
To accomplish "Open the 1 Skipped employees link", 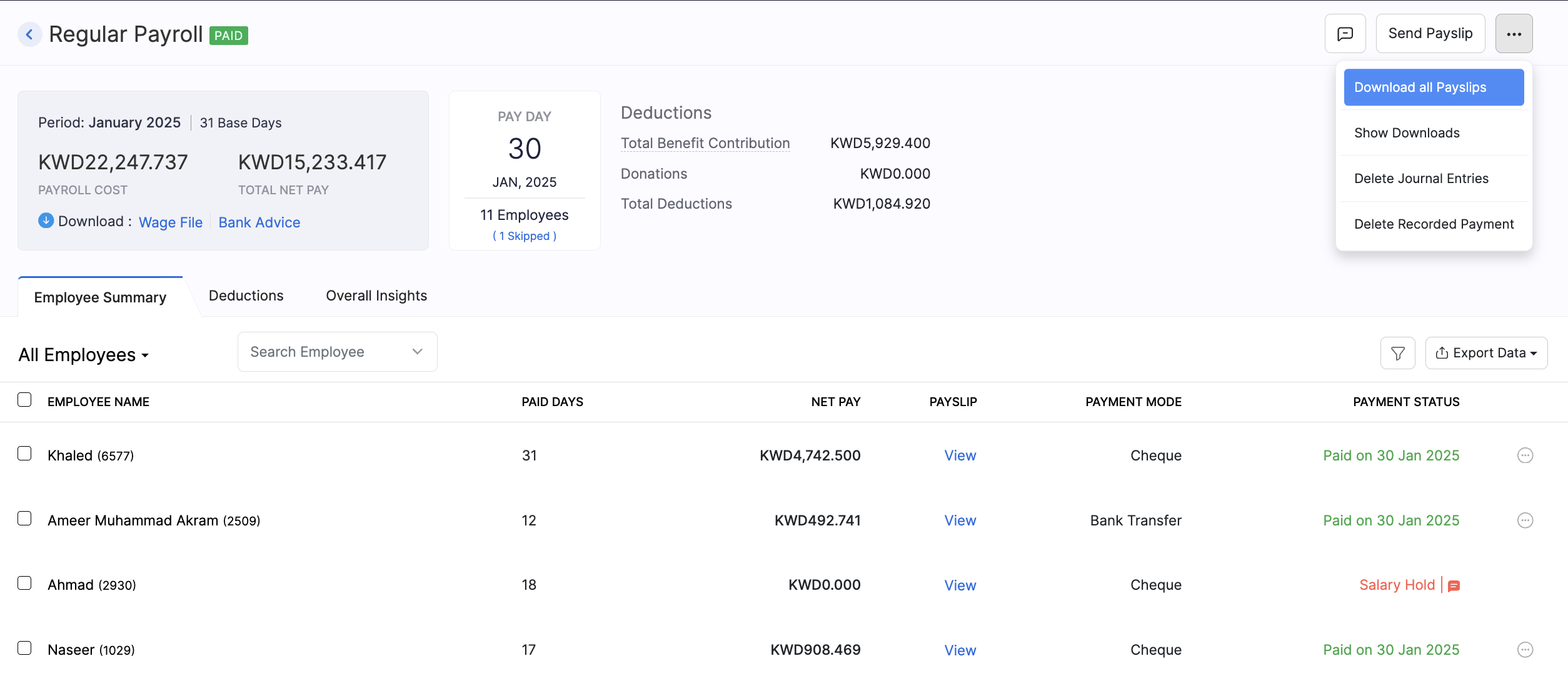I will point(524,236).
